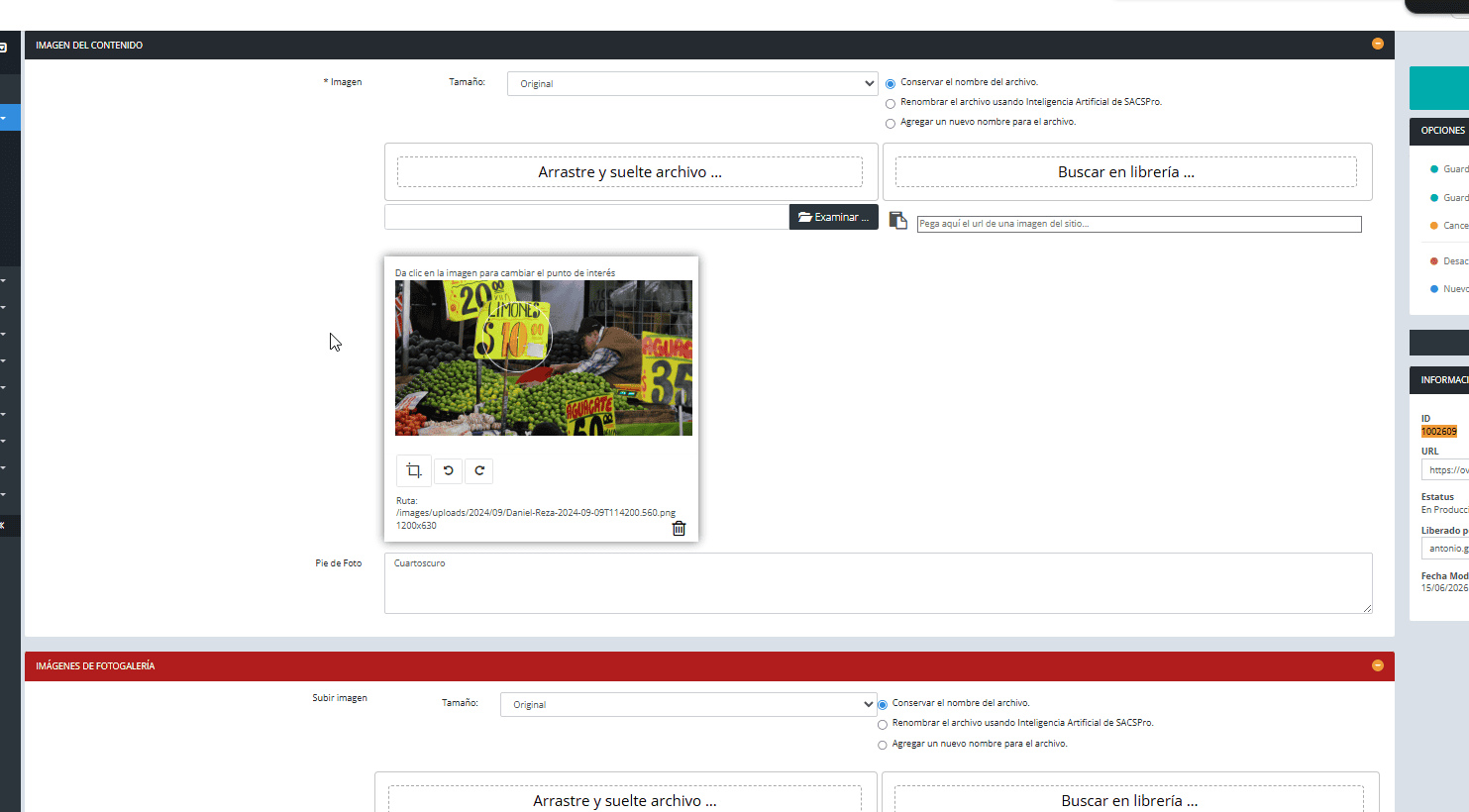Click the IMAGEN DEL CONTENIDO header title

coord(89,46)
